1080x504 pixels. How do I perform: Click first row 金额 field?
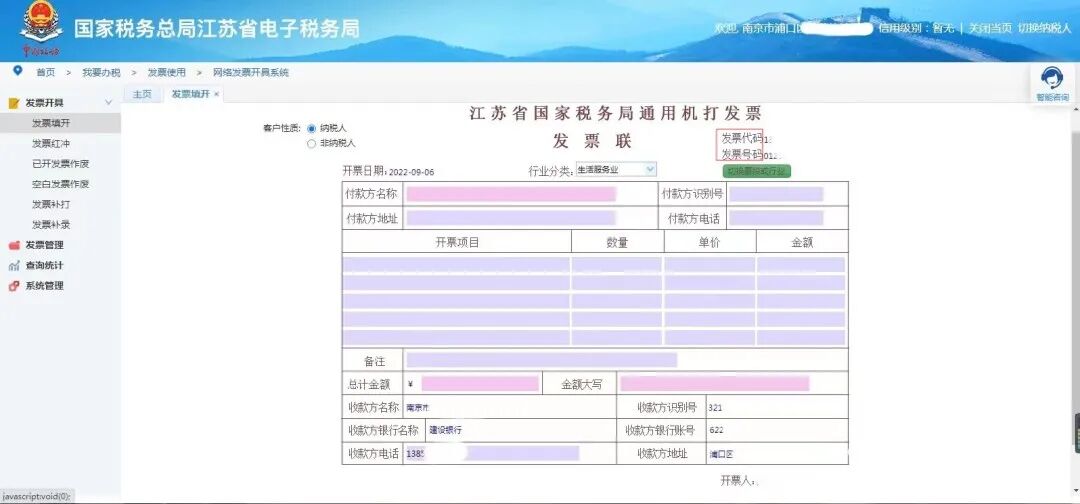[x=801, y=265]
